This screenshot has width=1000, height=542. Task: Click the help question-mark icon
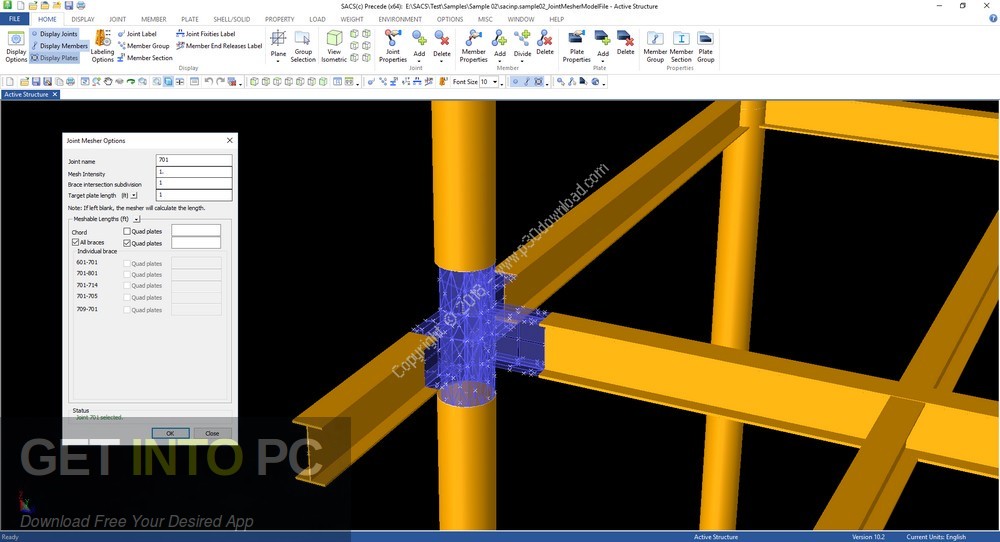click(x=993, y=19)
